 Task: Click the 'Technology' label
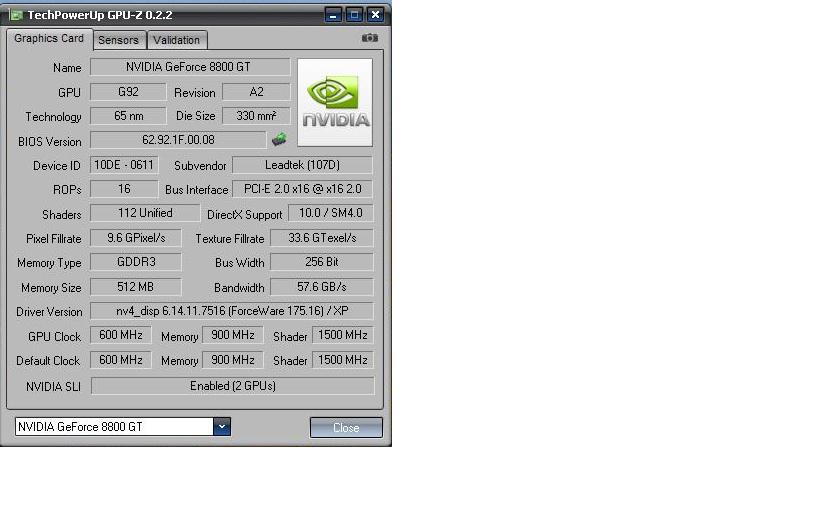click(x=53, y=117)
